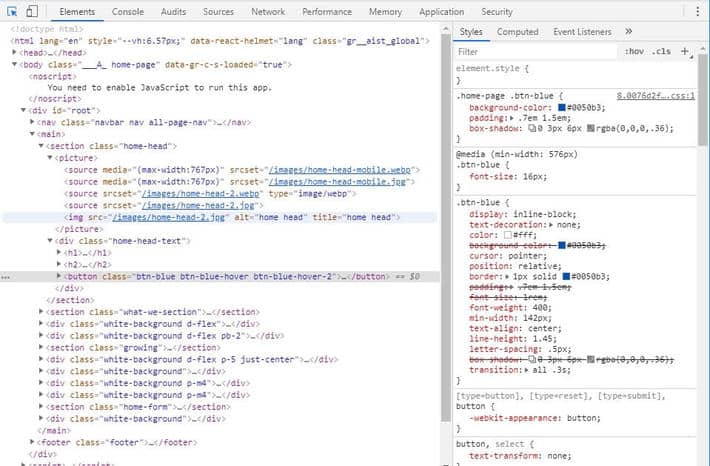Show more Styles pane tabs chevron
710x466 pixels.
coord(628,31)
